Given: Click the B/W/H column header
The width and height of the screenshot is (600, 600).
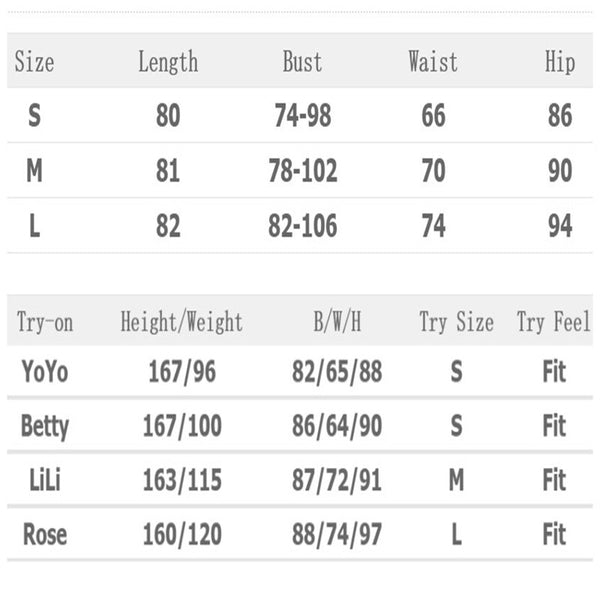Looking at the screenshot, I should (337, 322).
